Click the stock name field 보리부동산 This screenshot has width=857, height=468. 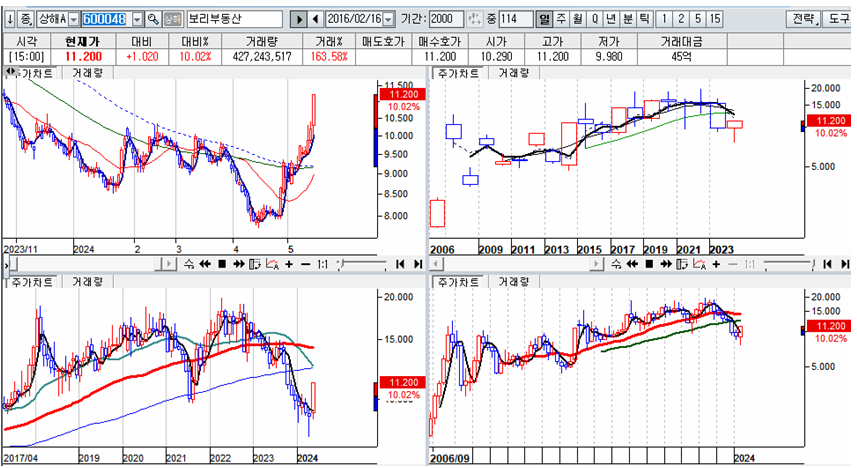234,19
